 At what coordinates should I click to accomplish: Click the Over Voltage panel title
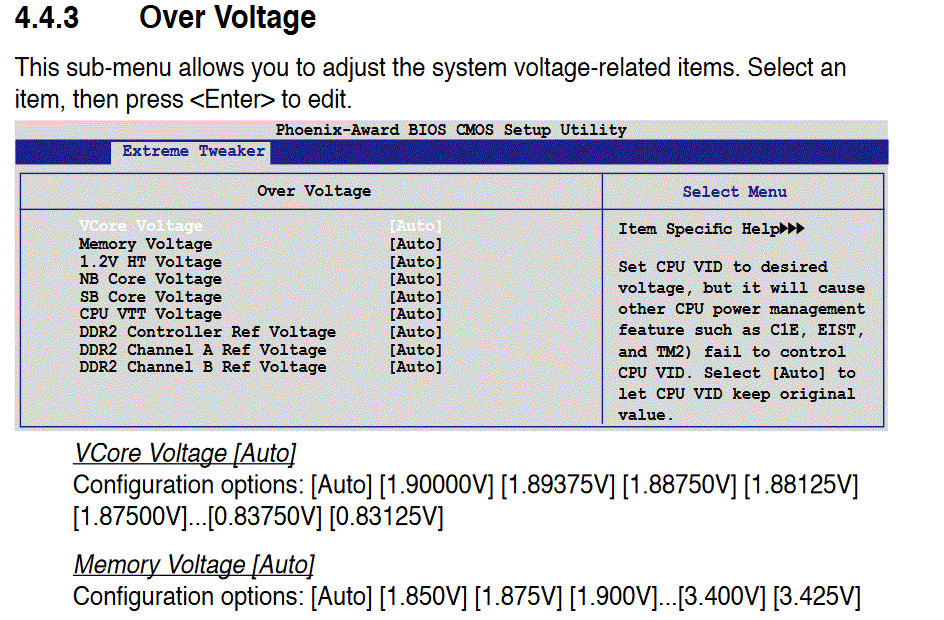[314, 191]
